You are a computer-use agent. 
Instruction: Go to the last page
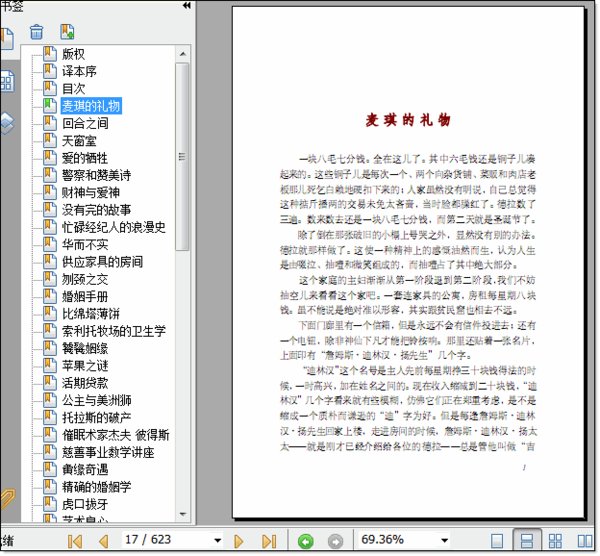coord(269,541)
